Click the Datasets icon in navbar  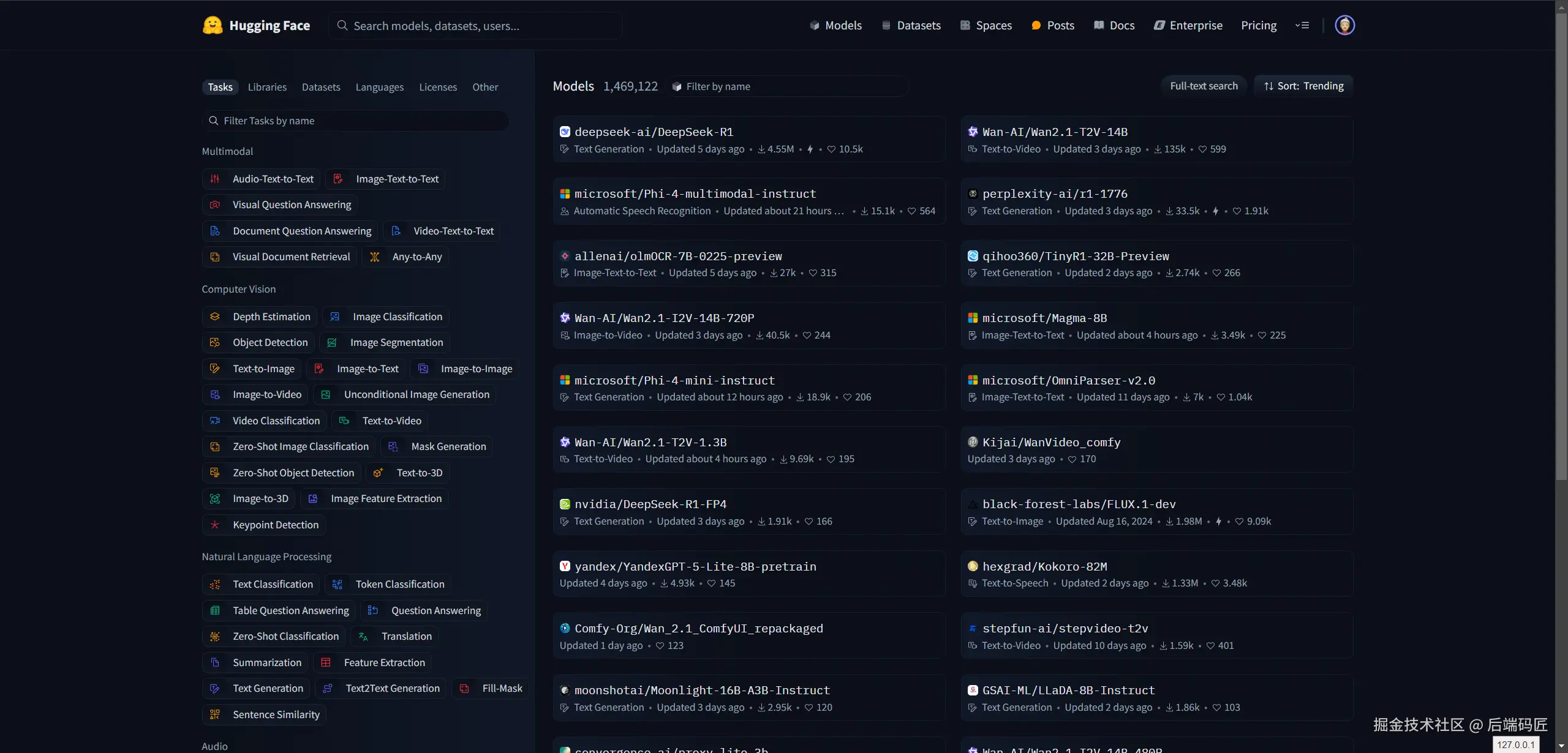pyautogui.click(x=886, y=26)
